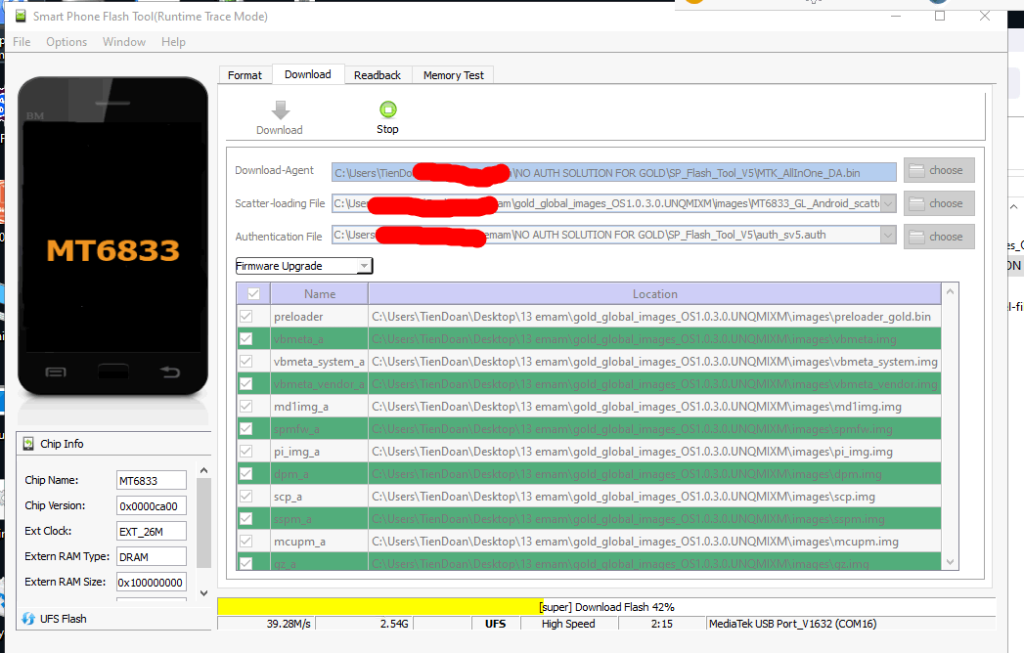This screenshot has height=653, width=1024.
Task: Click the yellow battery icon above the title bar
Action: (694, 4)
